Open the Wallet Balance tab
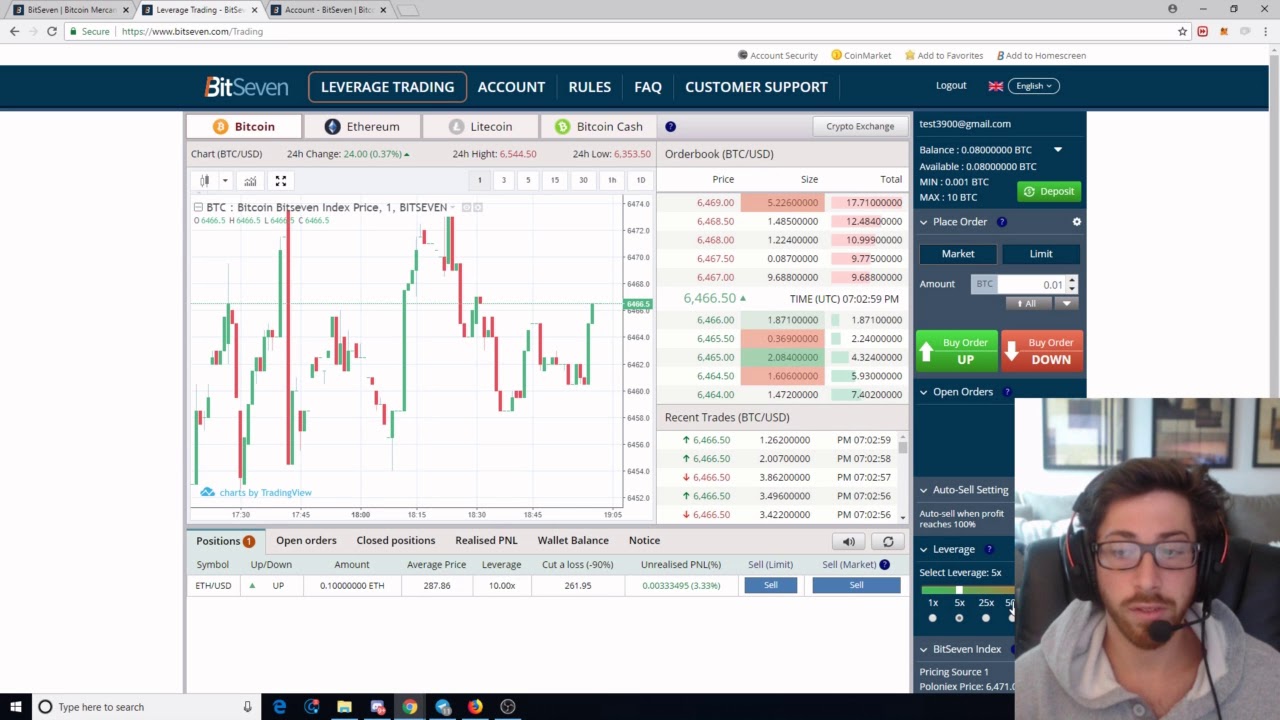The image size is (1280, 720). click(573, 541)
